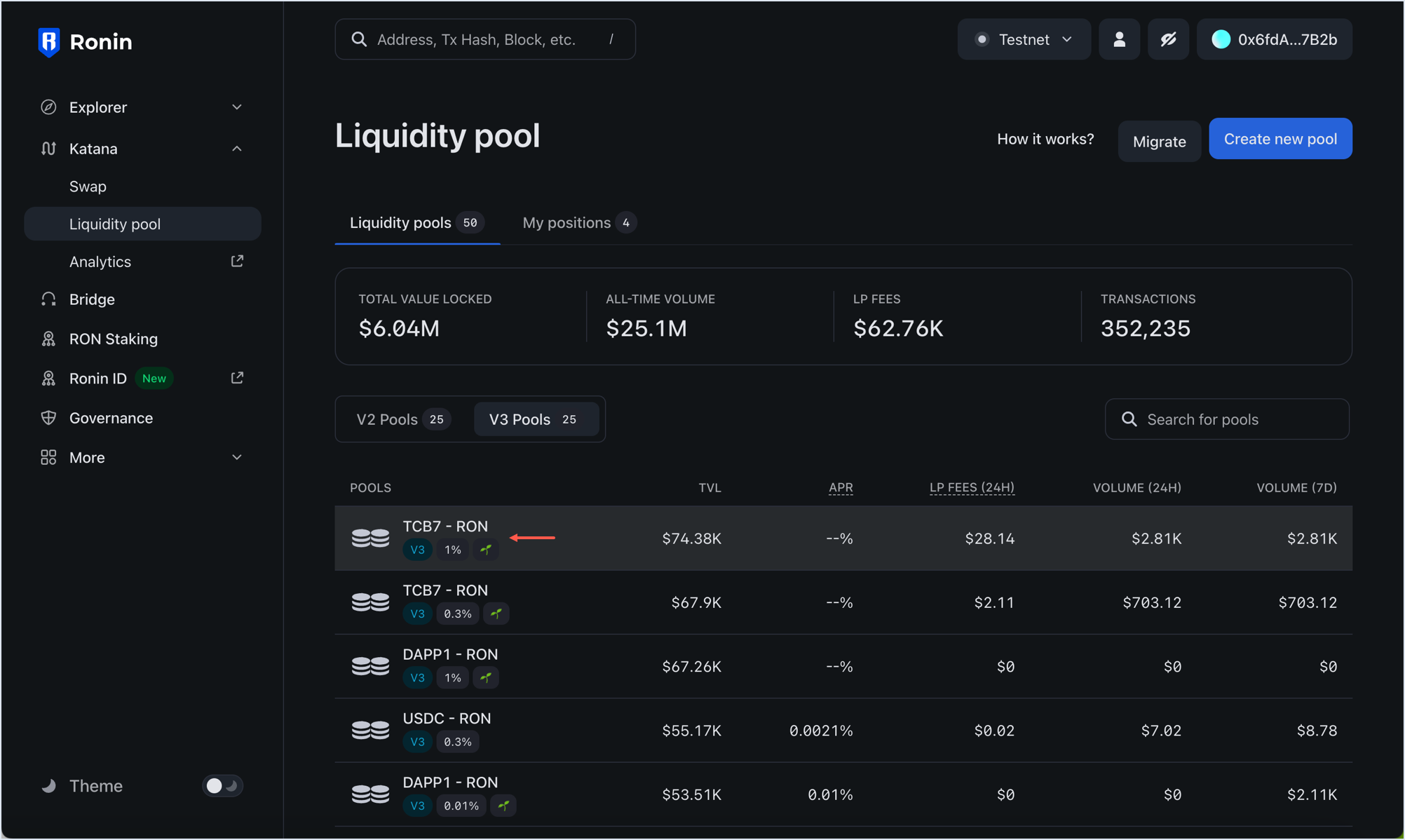The width and height of the screenshot is (1405, 840).
Task: Expand the Explorer menu chevron
Action: 237,107
